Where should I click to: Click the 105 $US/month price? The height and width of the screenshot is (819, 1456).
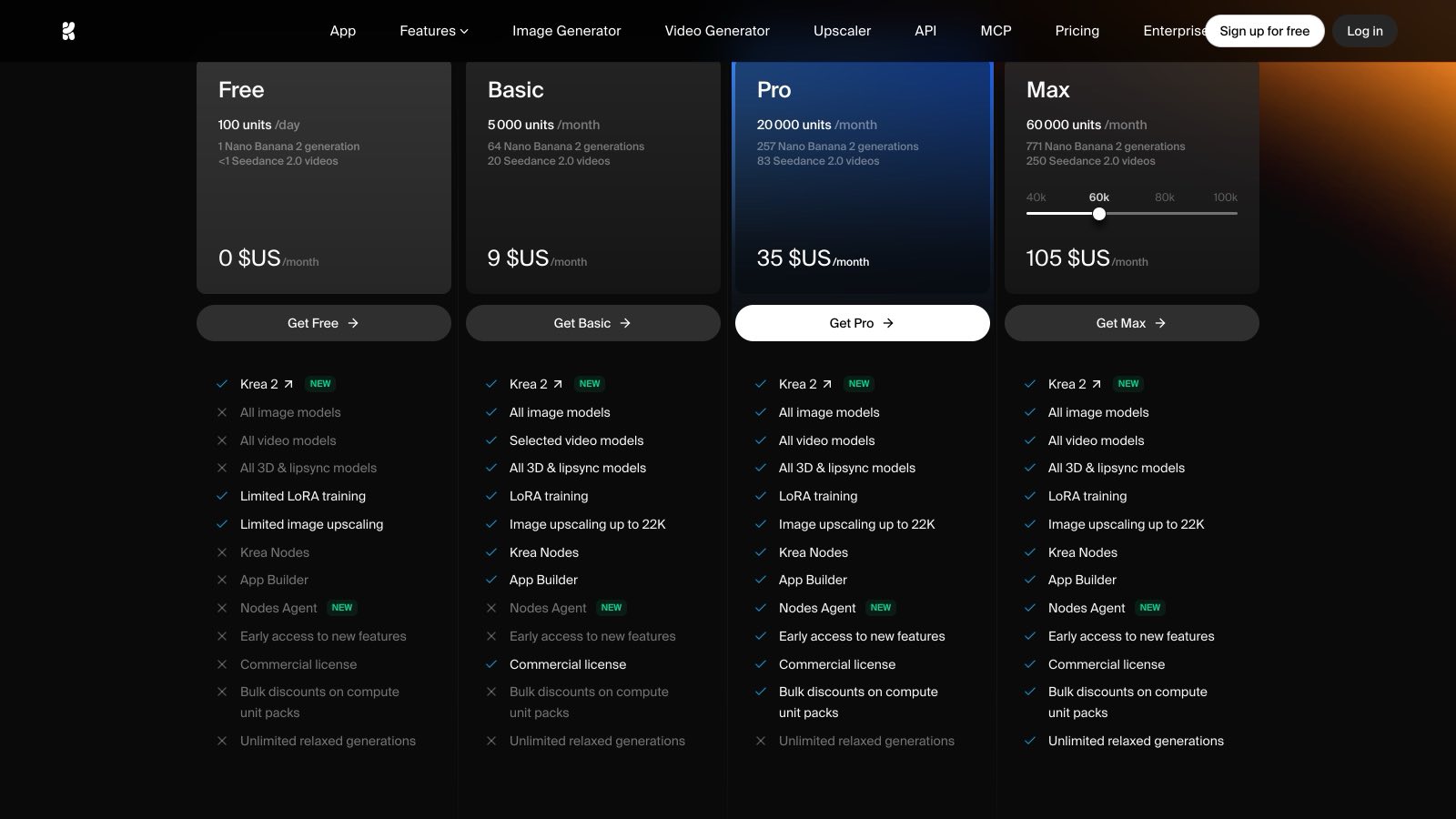(1087, 258)
